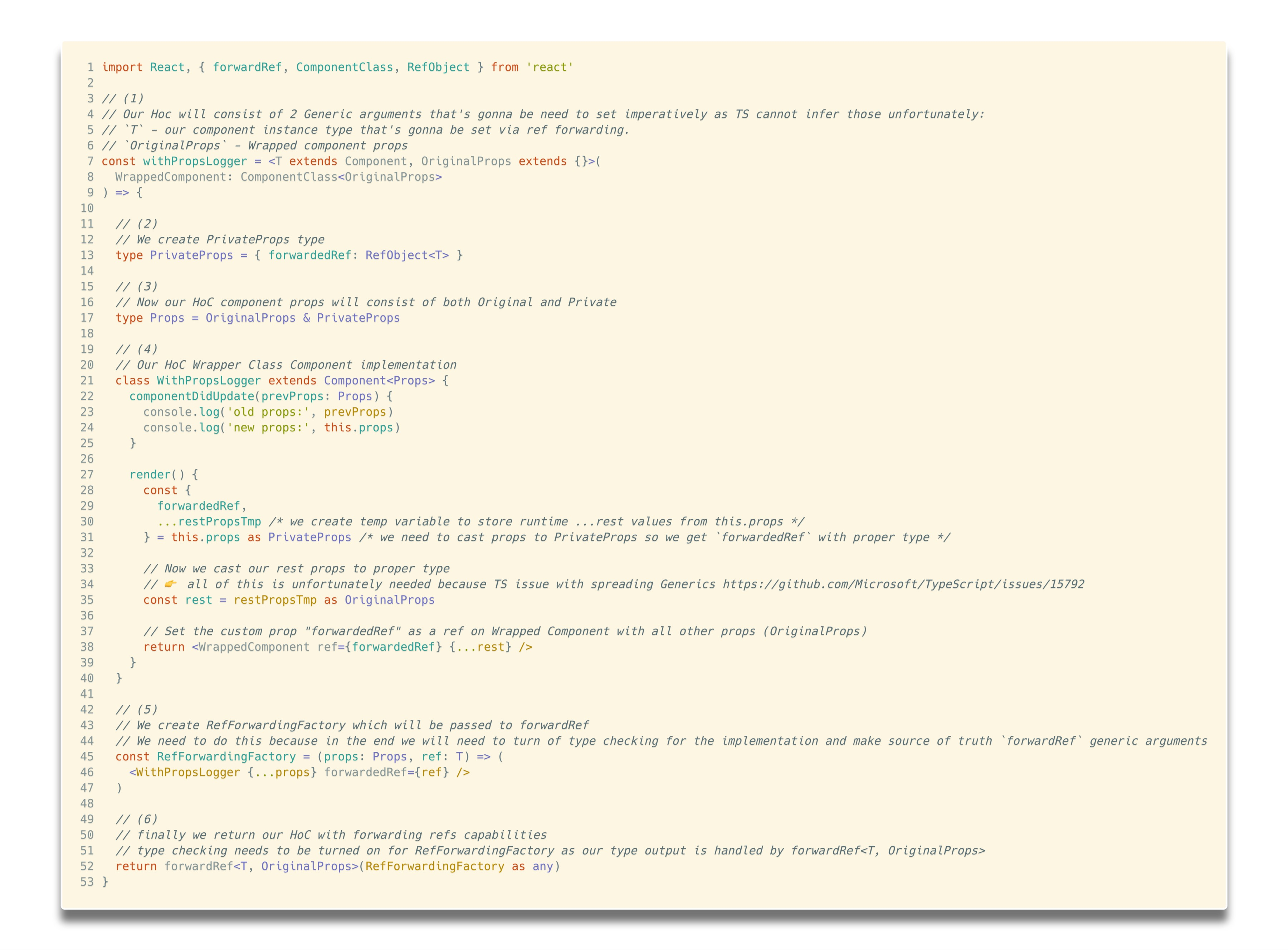Click RefForwardingFactory constant on line 45
This screenshot has width=1288, height=950.
tap(226, 757)
